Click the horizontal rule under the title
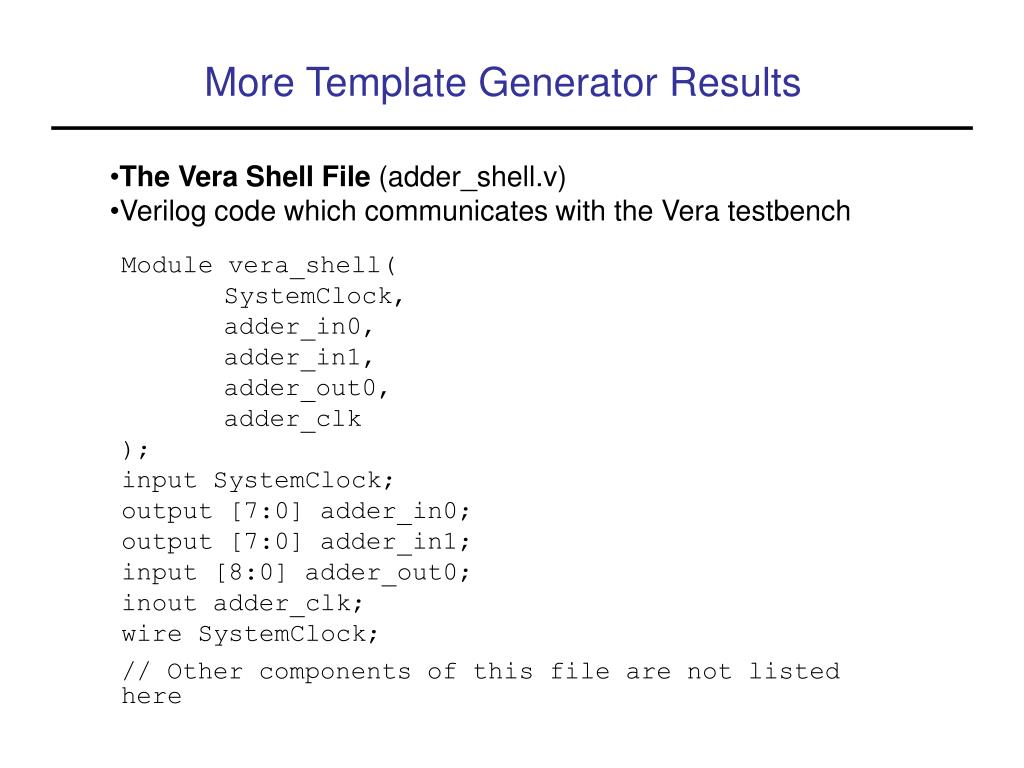 point(512,128)
